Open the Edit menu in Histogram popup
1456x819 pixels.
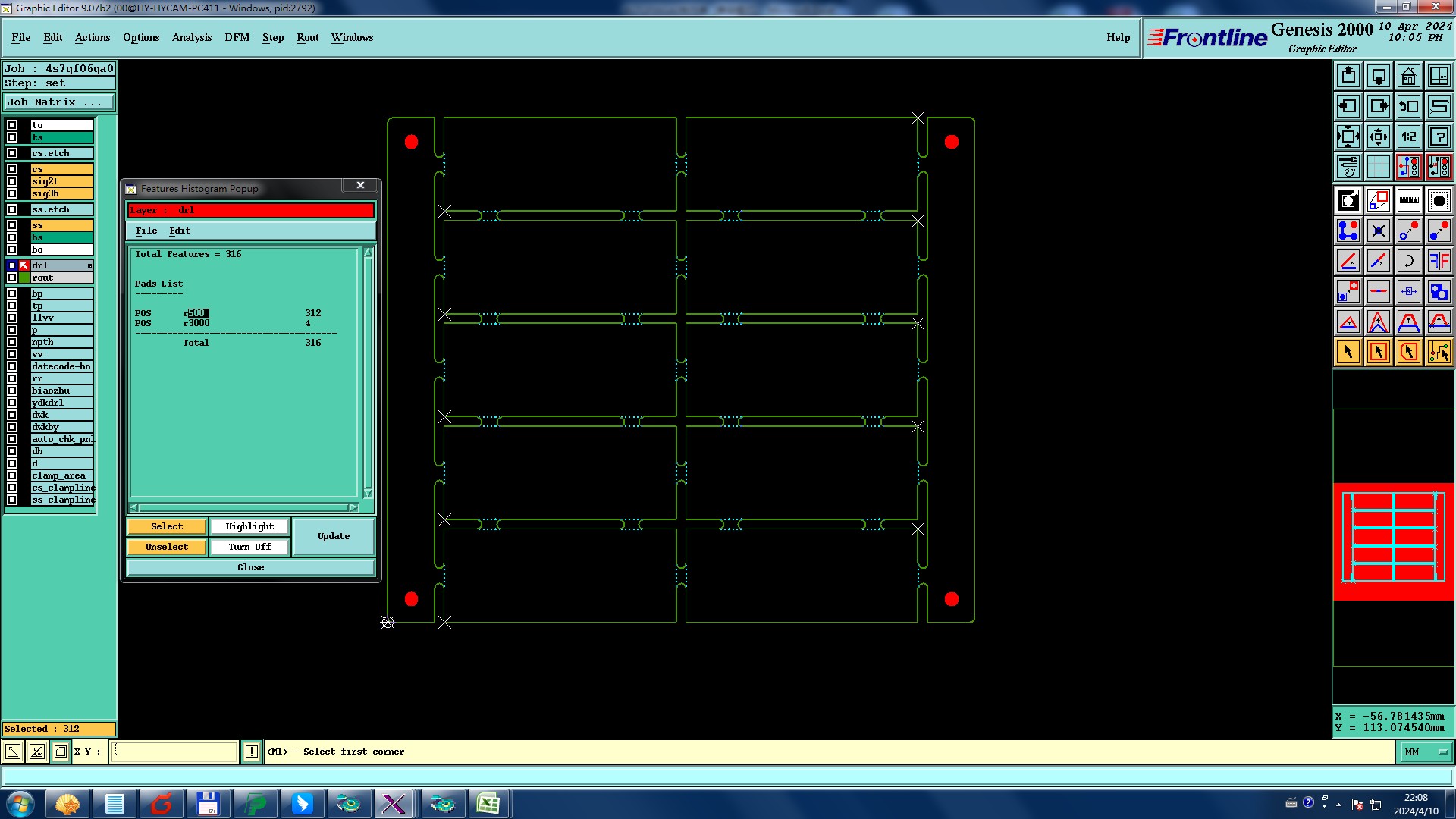point(179,231)
